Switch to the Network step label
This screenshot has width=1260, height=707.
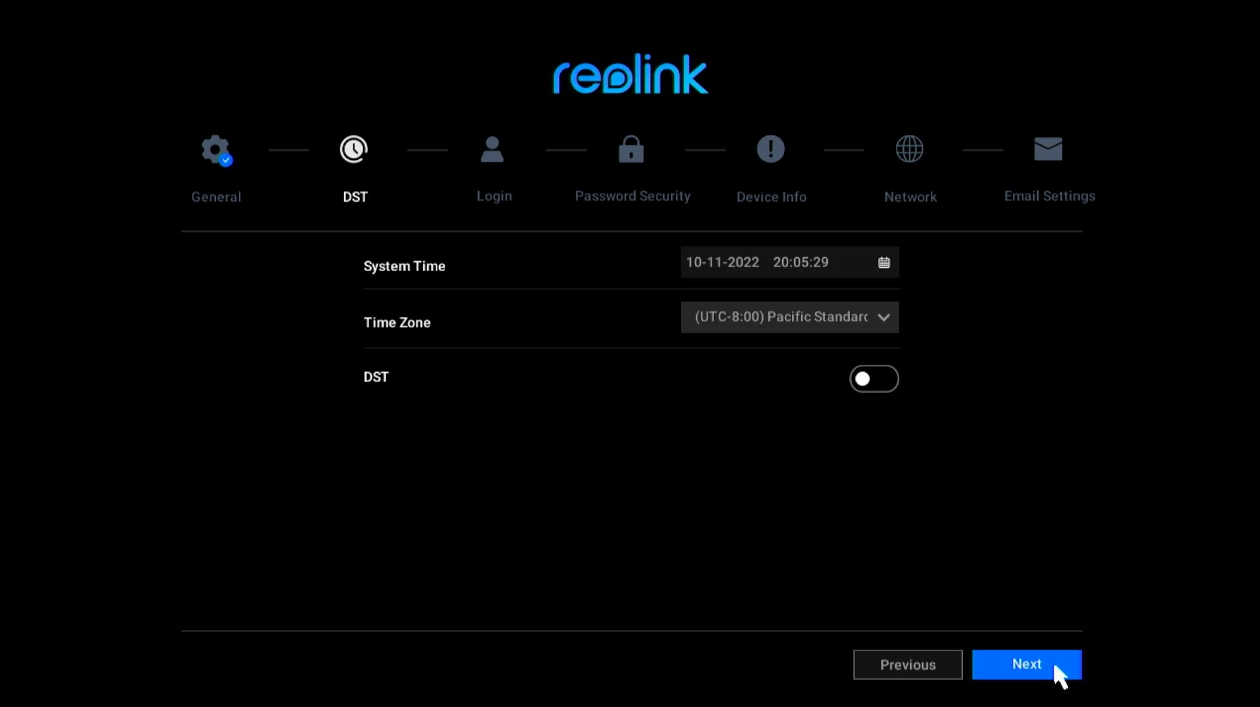[910, 197]
